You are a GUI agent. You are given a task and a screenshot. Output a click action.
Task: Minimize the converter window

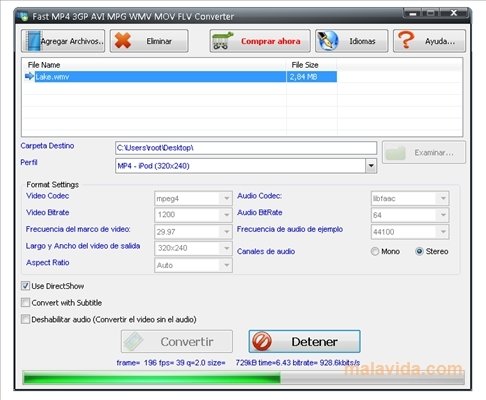(412, 14)
